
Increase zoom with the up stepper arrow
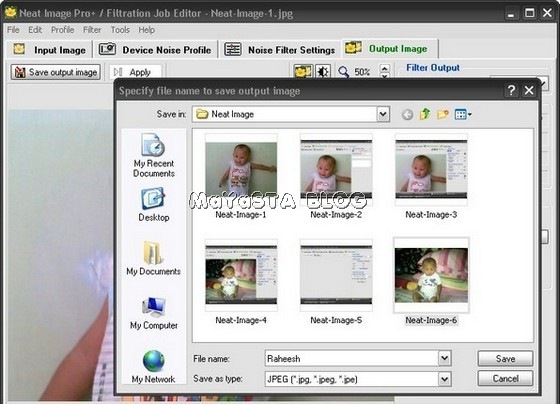click(384, 68)
